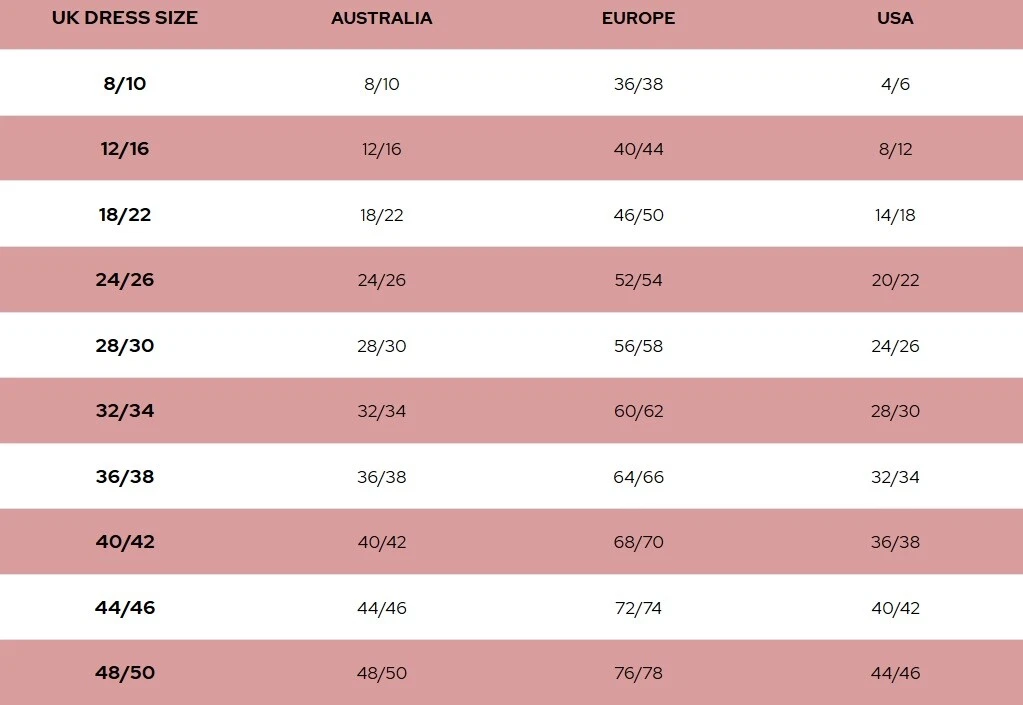Click UK dress size 48/50 row label
1023x705 pixels.
click(x=125, y=673)
